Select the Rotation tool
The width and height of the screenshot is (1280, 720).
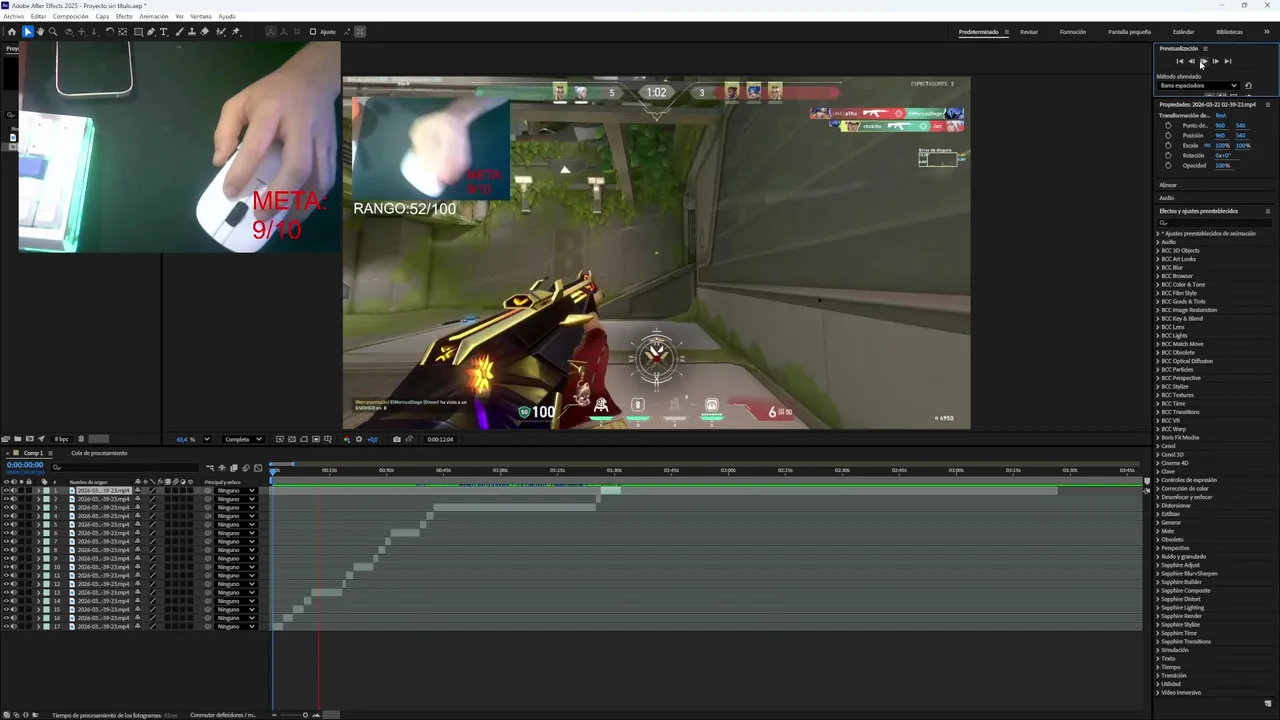pos(110,32)
